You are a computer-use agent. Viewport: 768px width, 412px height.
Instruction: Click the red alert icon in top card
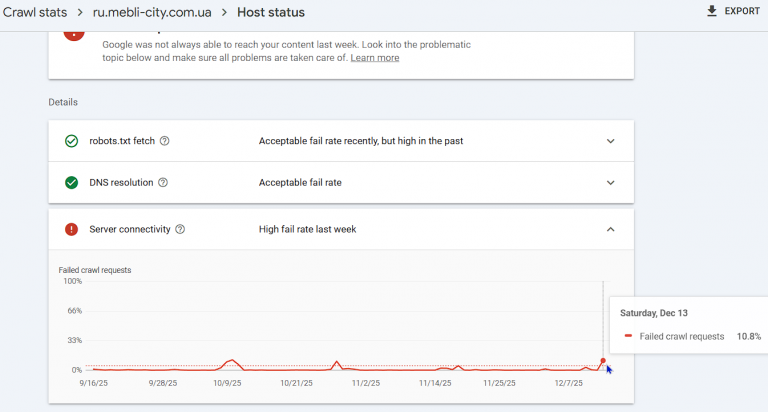point(74,34)
